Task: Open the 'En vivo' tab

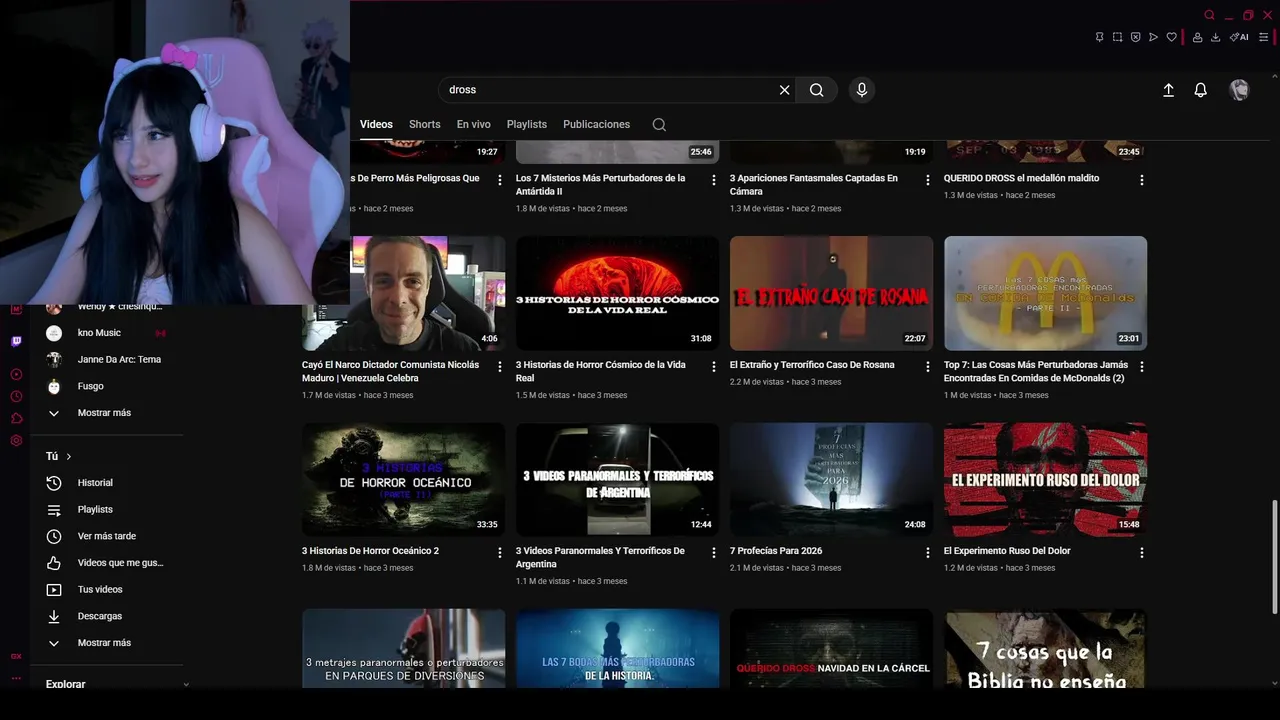Action: click(473, 125)
